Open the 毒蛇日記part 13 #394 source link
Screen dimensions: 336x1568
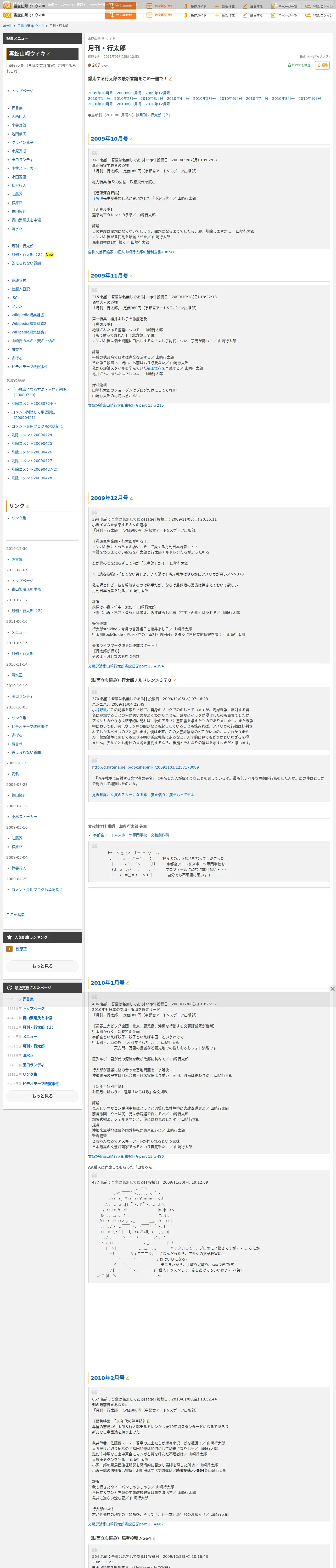[126, 666]
